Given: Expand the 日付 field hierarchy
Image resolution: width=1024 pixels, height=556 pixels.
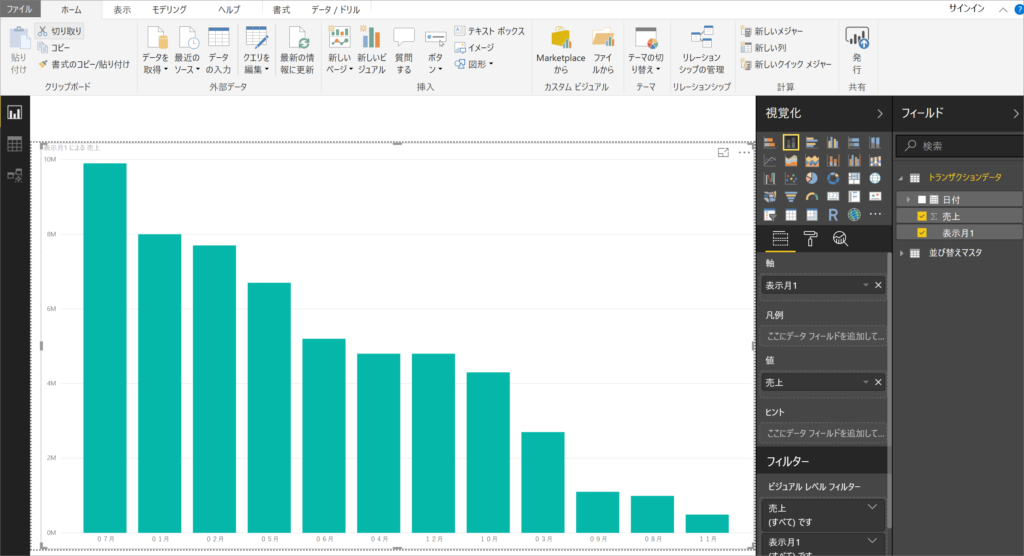Looking at the screenshot, I should [908, 199].
